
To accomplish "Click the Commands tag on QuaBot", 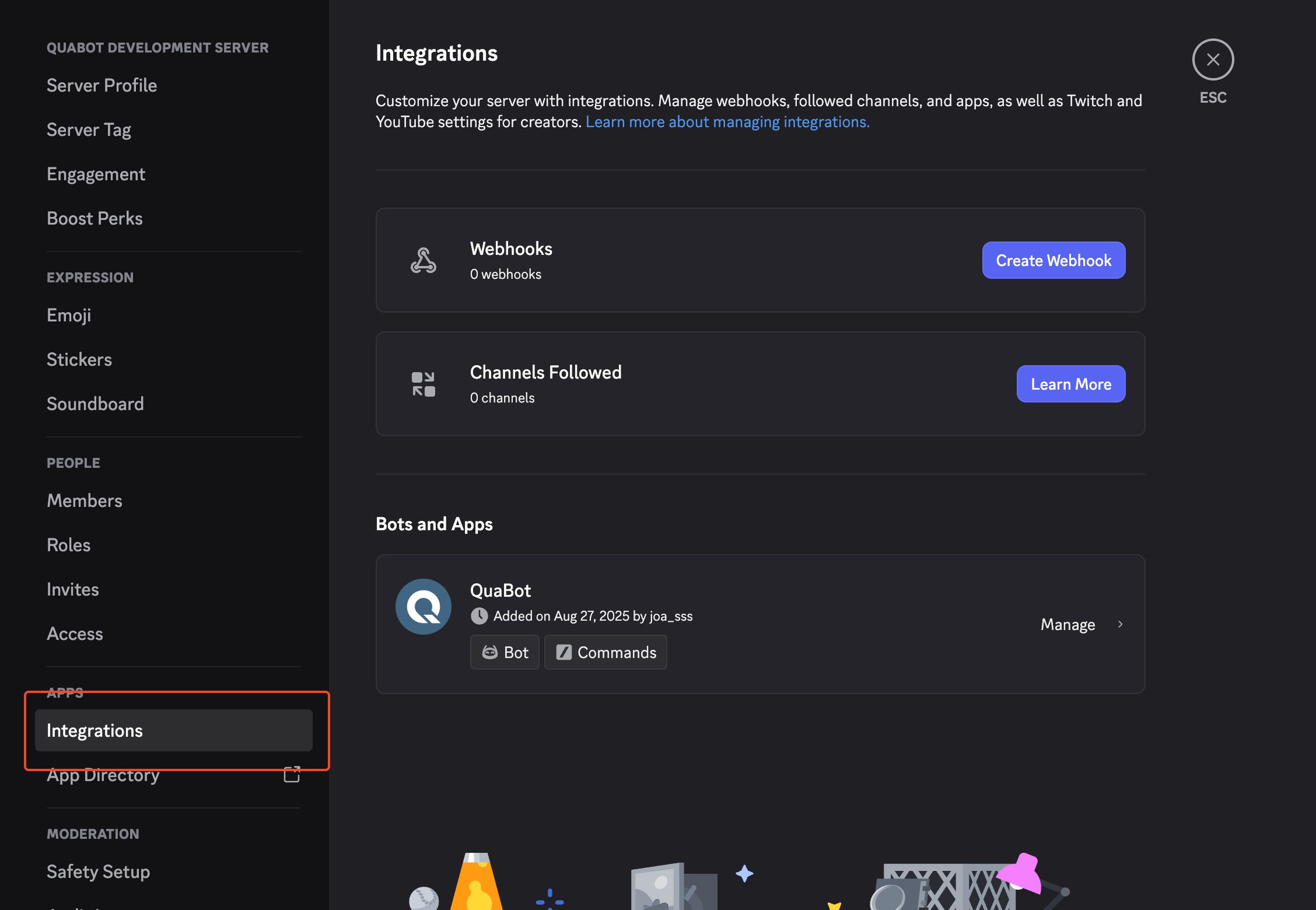I will click(x=605, y=652).
